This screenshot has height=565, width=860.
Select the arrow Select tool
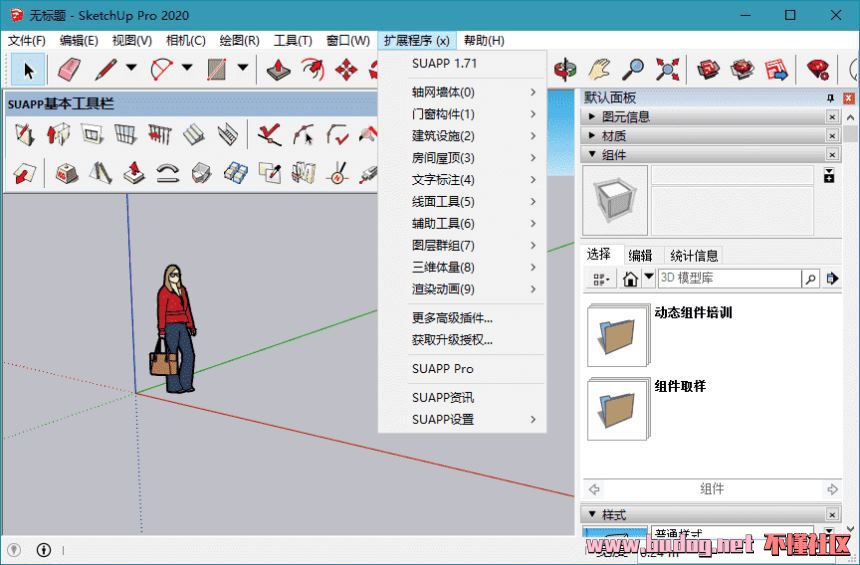point(28,70)
